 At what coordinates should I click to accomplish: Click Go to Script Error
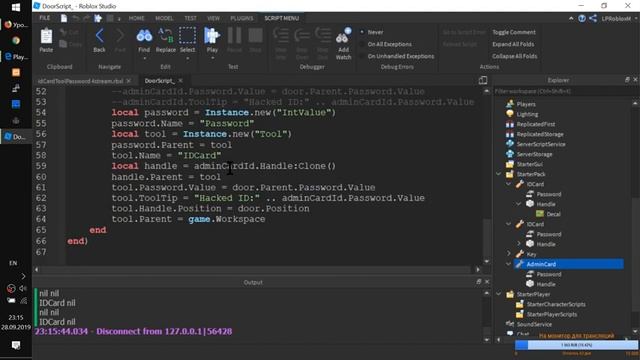coord(464,32)
